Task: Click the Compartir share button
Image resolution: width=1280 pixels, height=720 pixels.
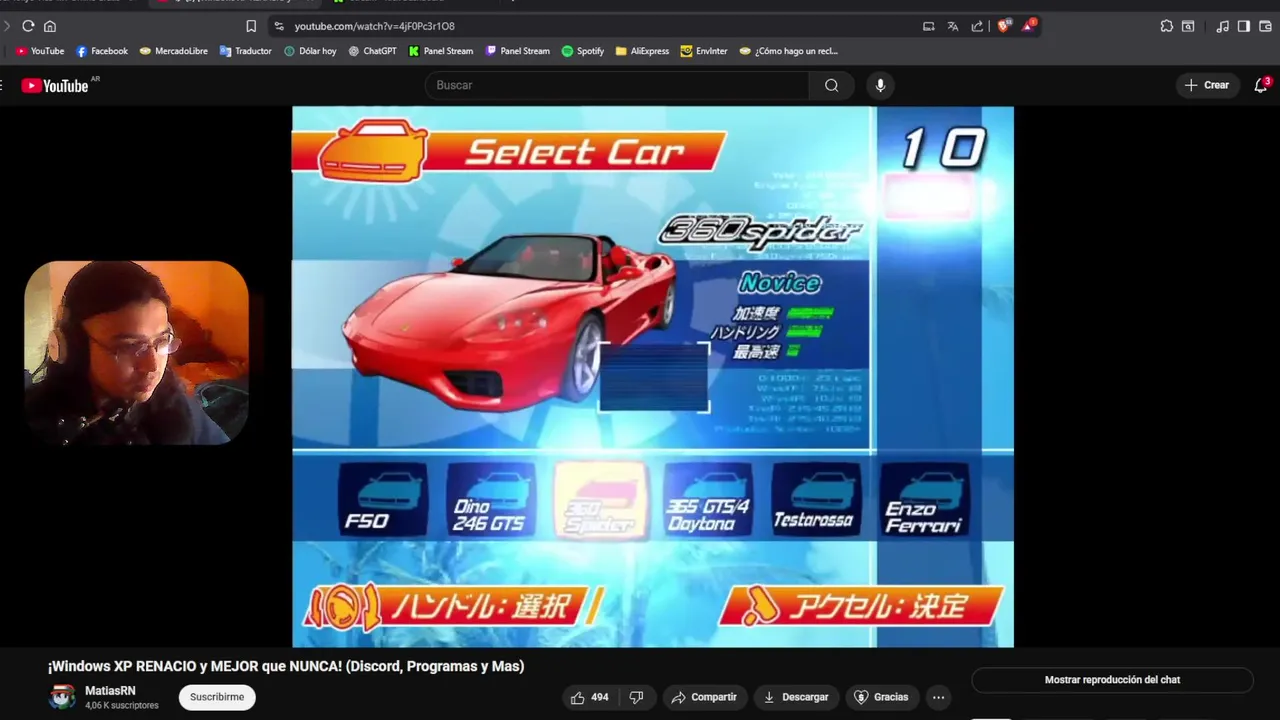Action: pos(704,697)
